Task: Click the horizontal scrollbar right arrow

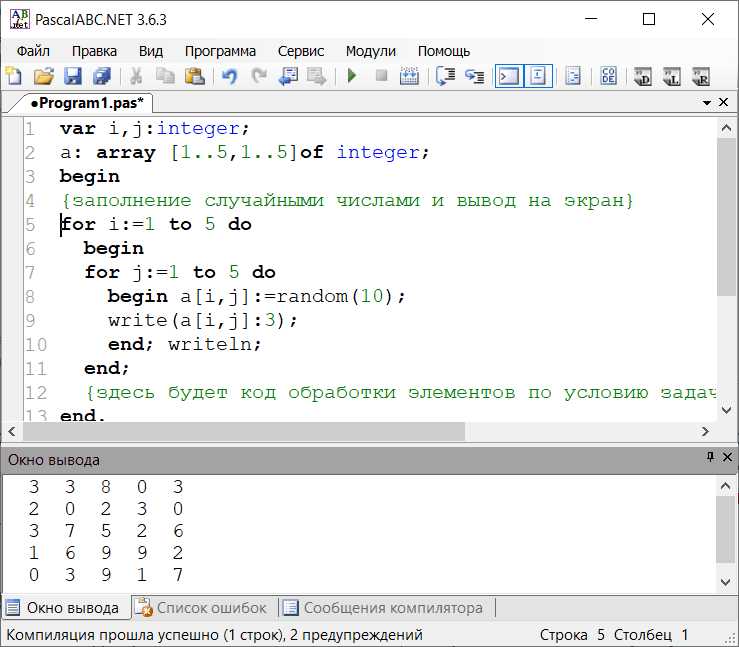Action: click(x=705, y=431)
